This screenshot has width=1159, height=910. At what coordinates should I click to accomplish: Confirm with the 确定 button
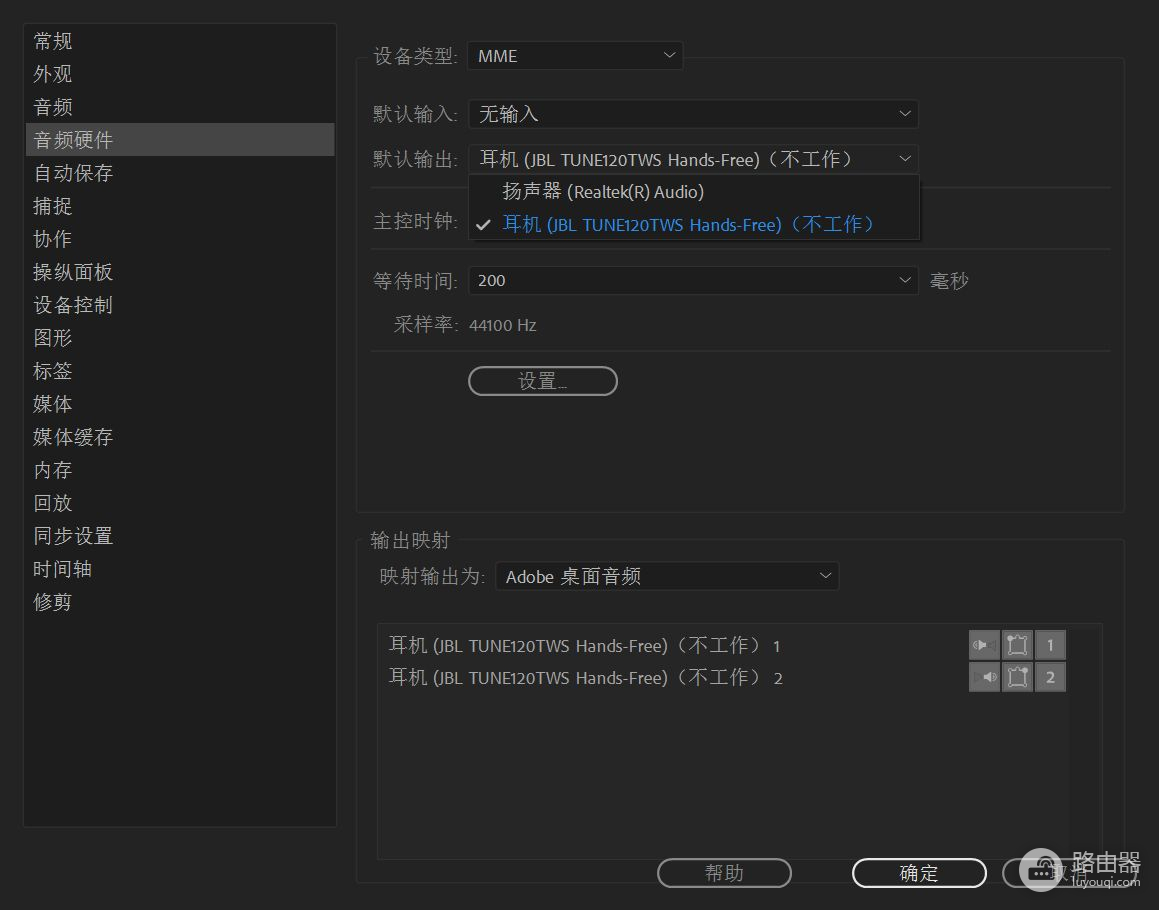pos(919,873)
